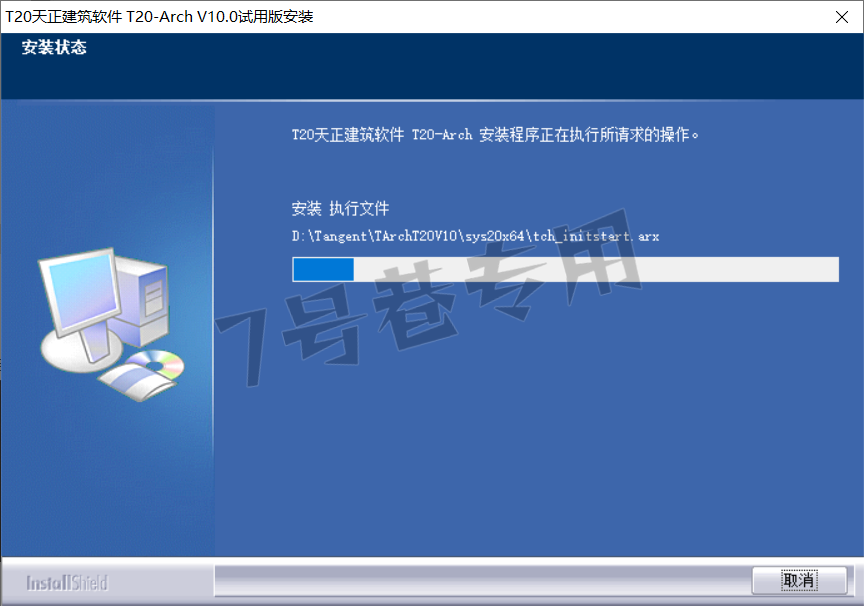The width and height of the screenshot is (864, 606).
Task: Click the 安装状态 heading
Action: pyautogui.click(x=54, y=47)
